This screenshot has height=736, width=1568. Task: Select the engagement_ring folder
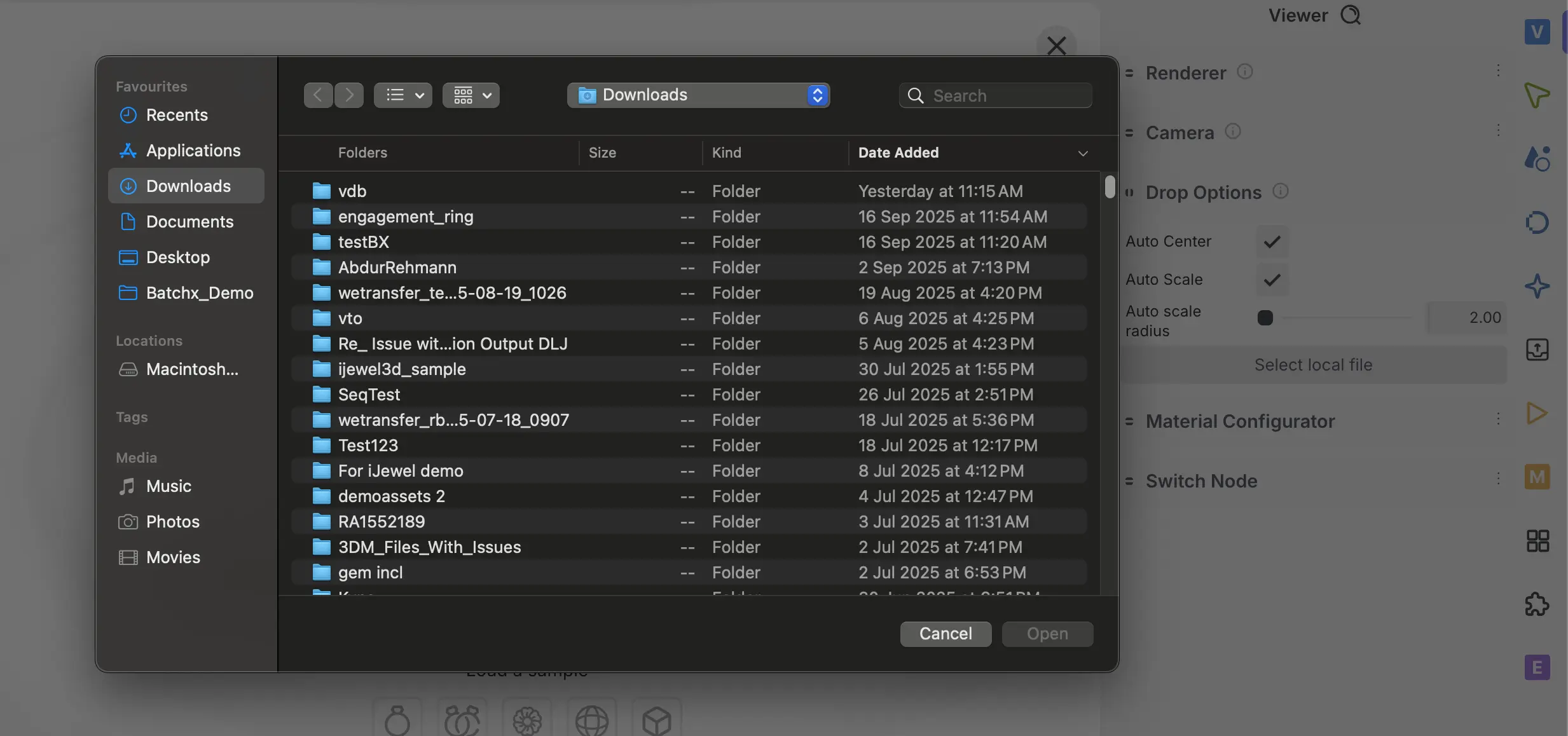click(x=689, y=217)
